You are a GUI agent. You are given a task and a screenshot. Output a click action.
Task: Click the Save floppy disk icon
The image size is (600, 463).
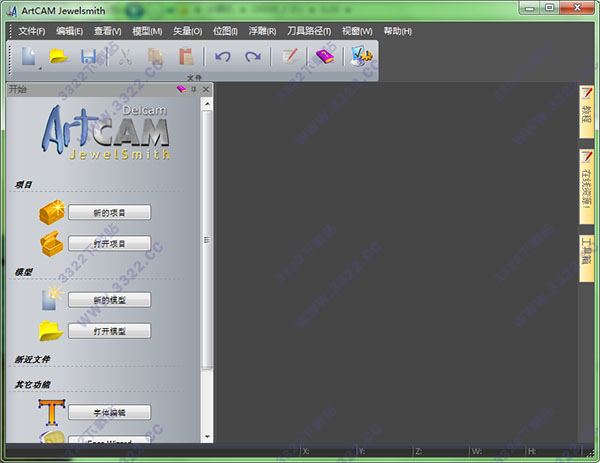click(x=89, y=57)
